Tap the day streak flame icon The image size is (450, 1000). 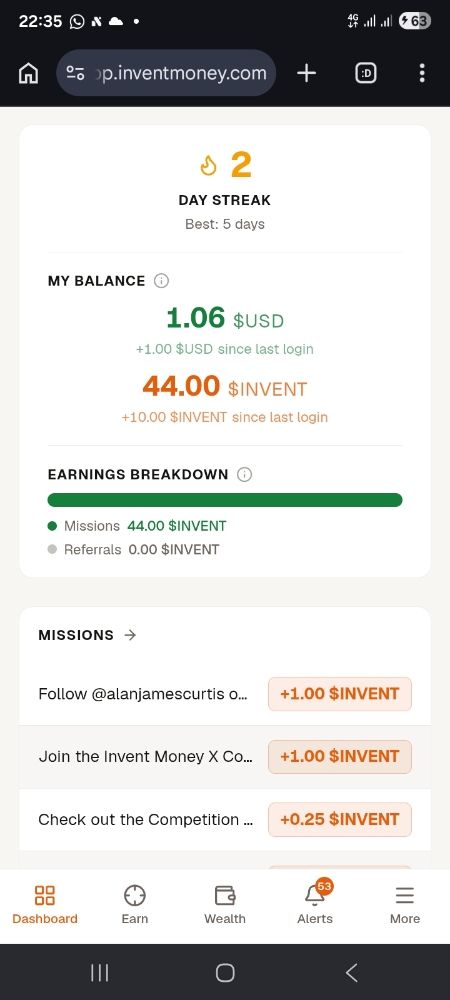pyautogui.click(x=208, y=166)
